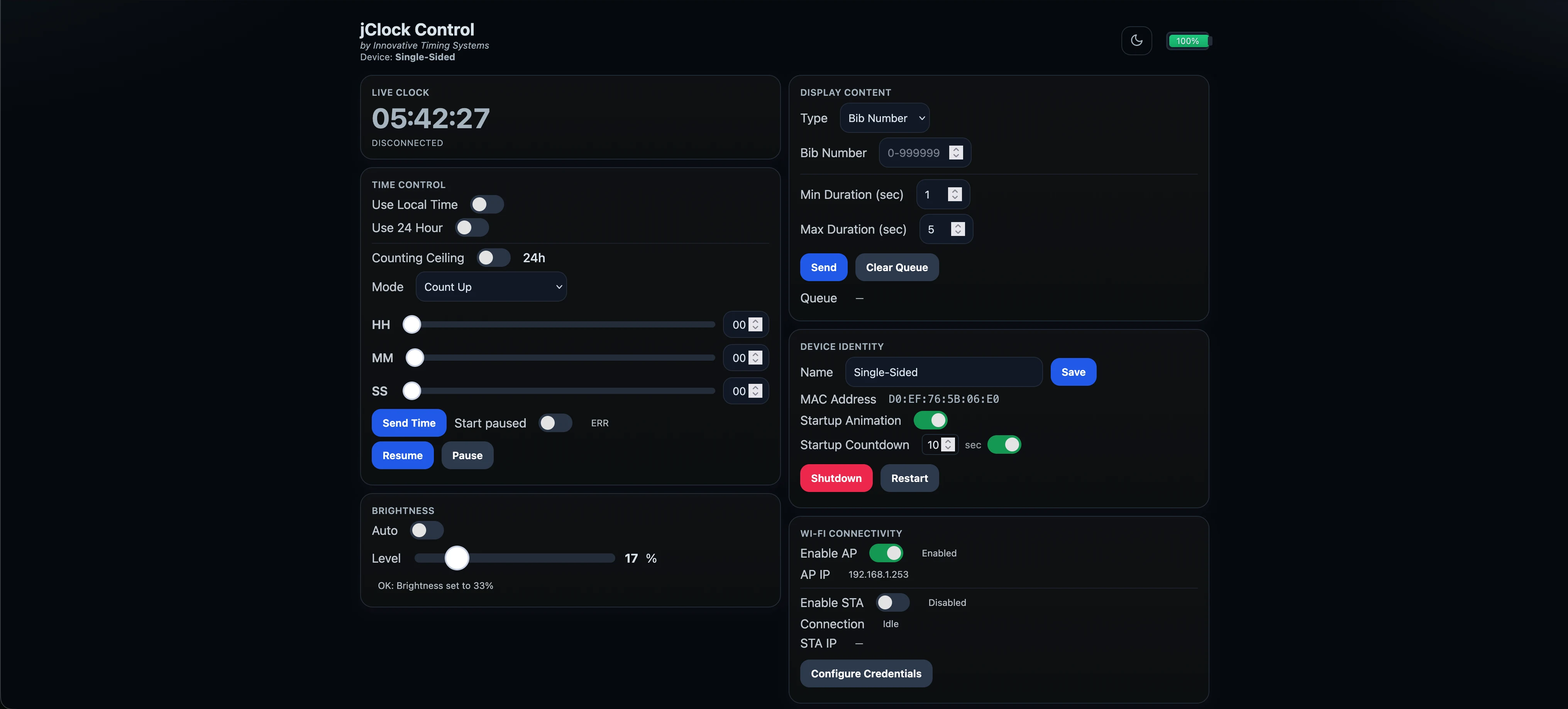Enable the Use Local Time switch
1568x709 pixels.
[487, 205]
